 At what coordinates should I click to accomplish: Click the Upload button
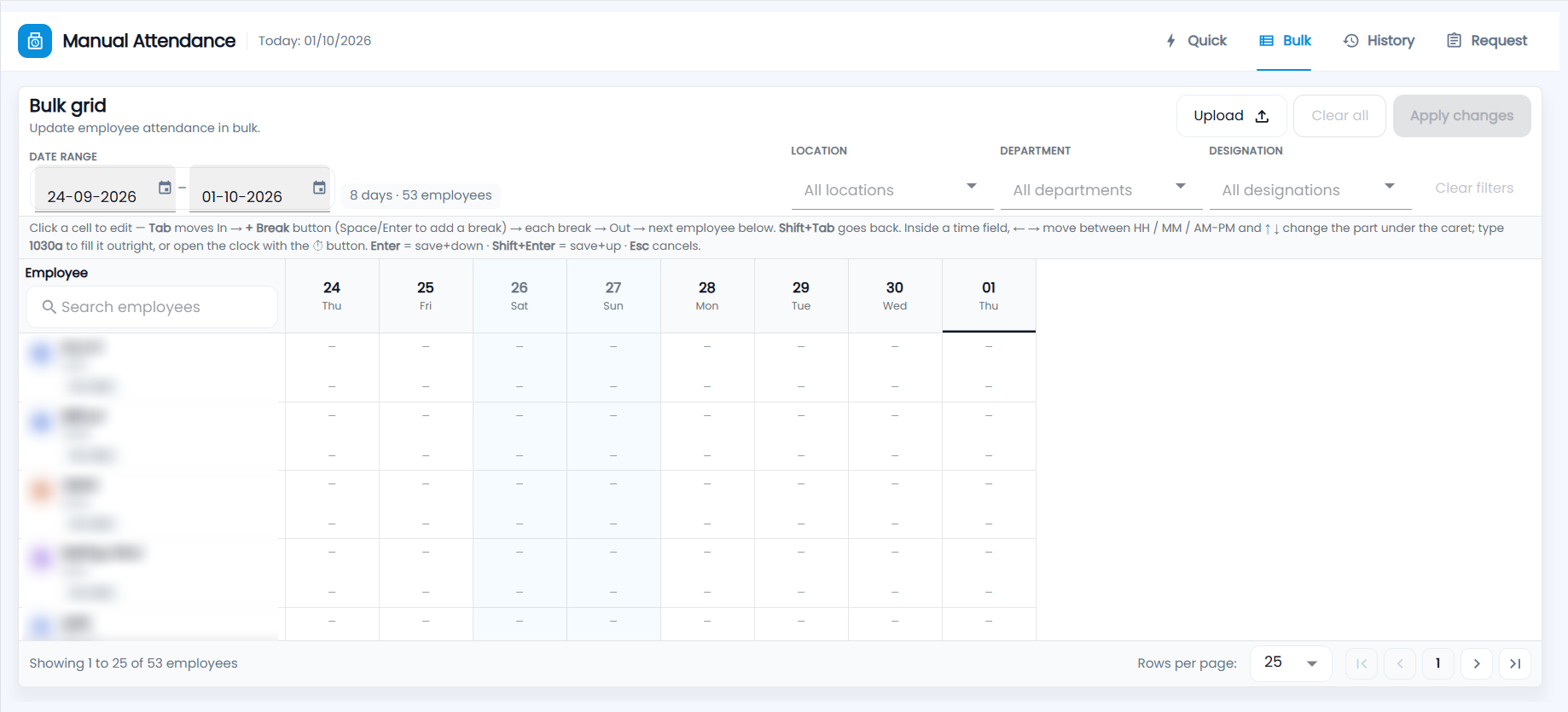1232,116
